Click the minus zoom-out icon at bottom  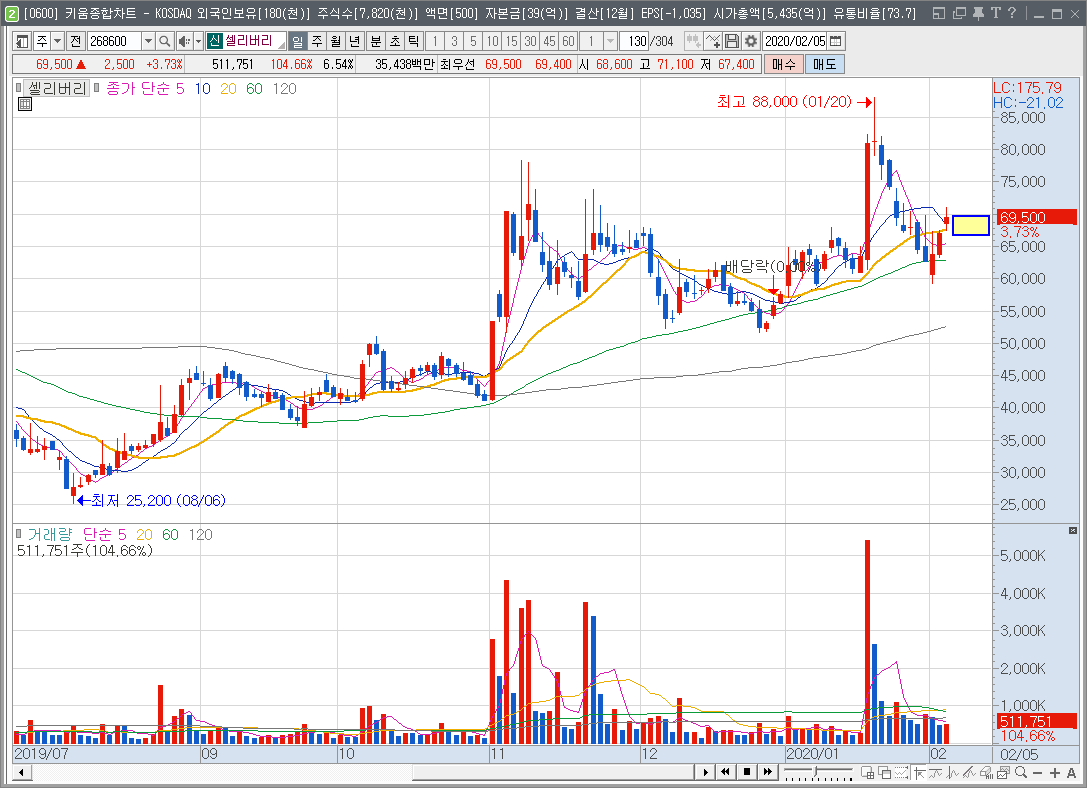(1037, 773)
